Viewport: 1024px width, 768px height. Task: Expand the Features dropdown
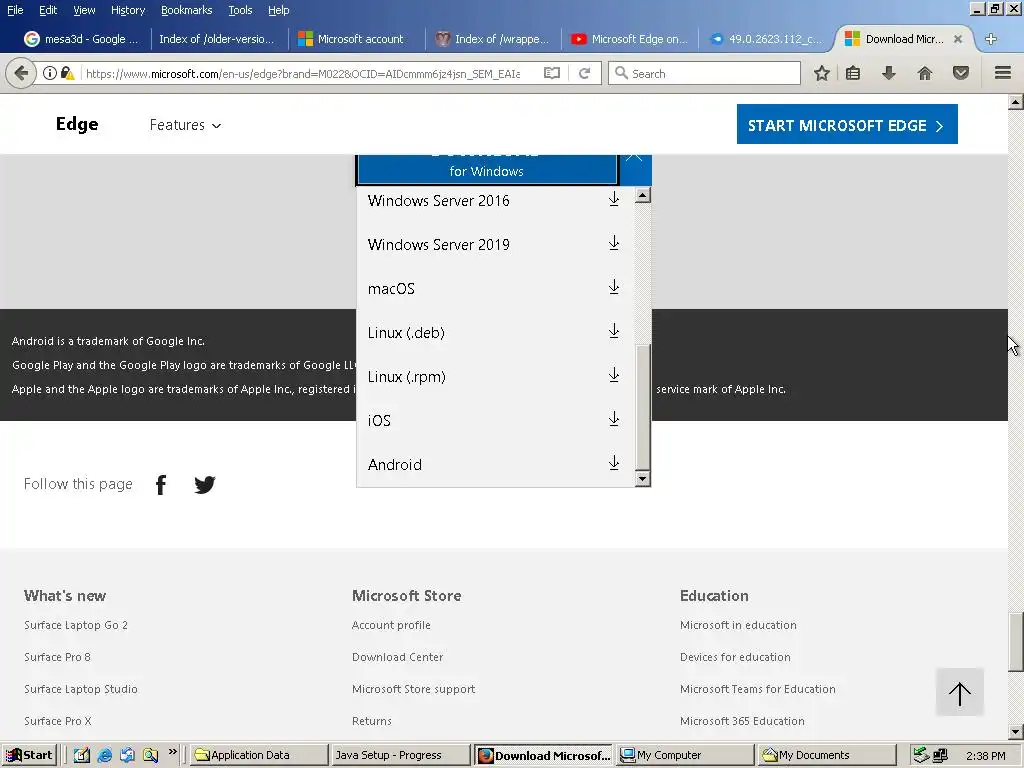[x=185, y=125]
